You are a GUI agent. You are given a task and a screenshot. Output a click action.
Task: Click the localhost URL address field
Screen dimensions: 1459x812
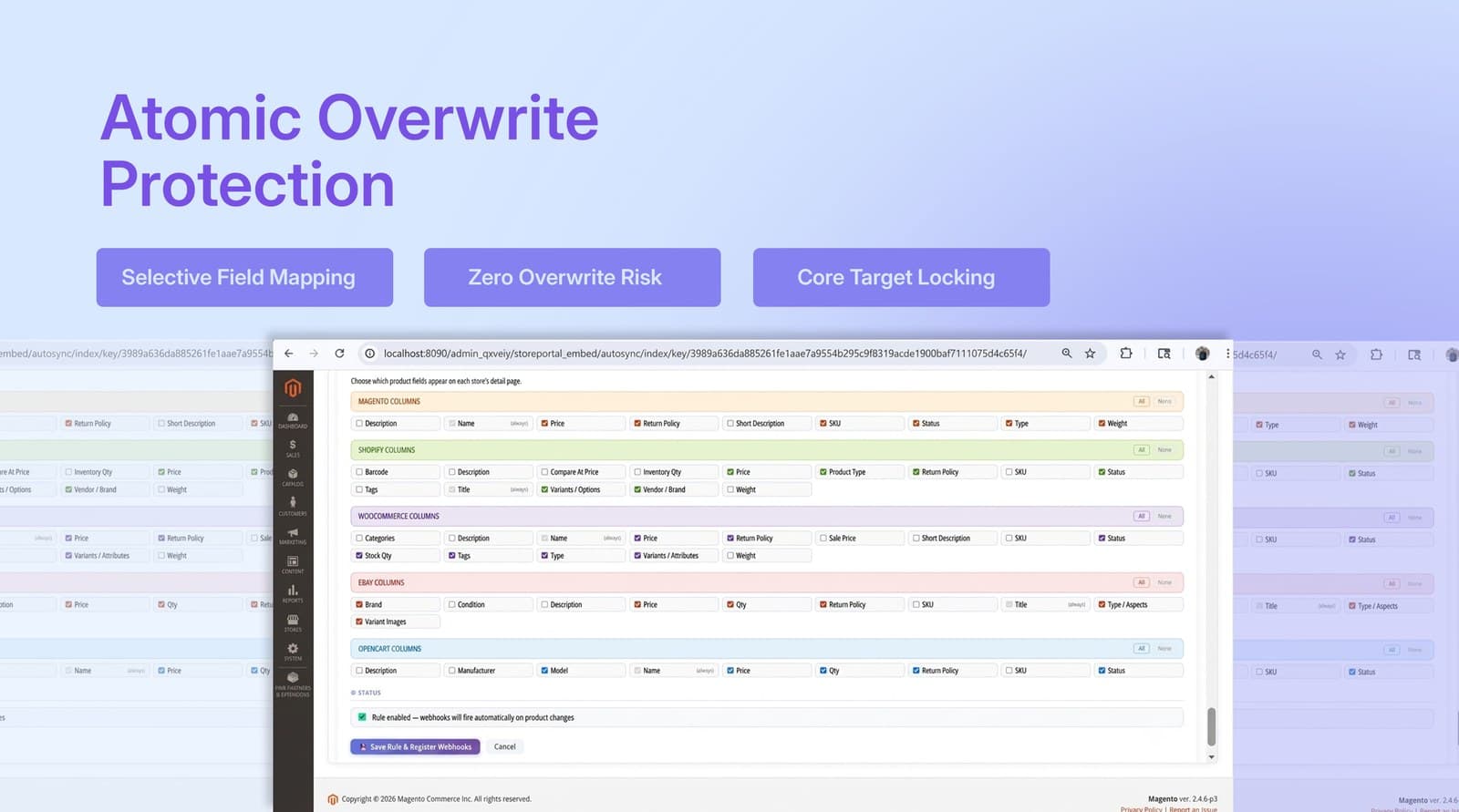coord(704,354)
